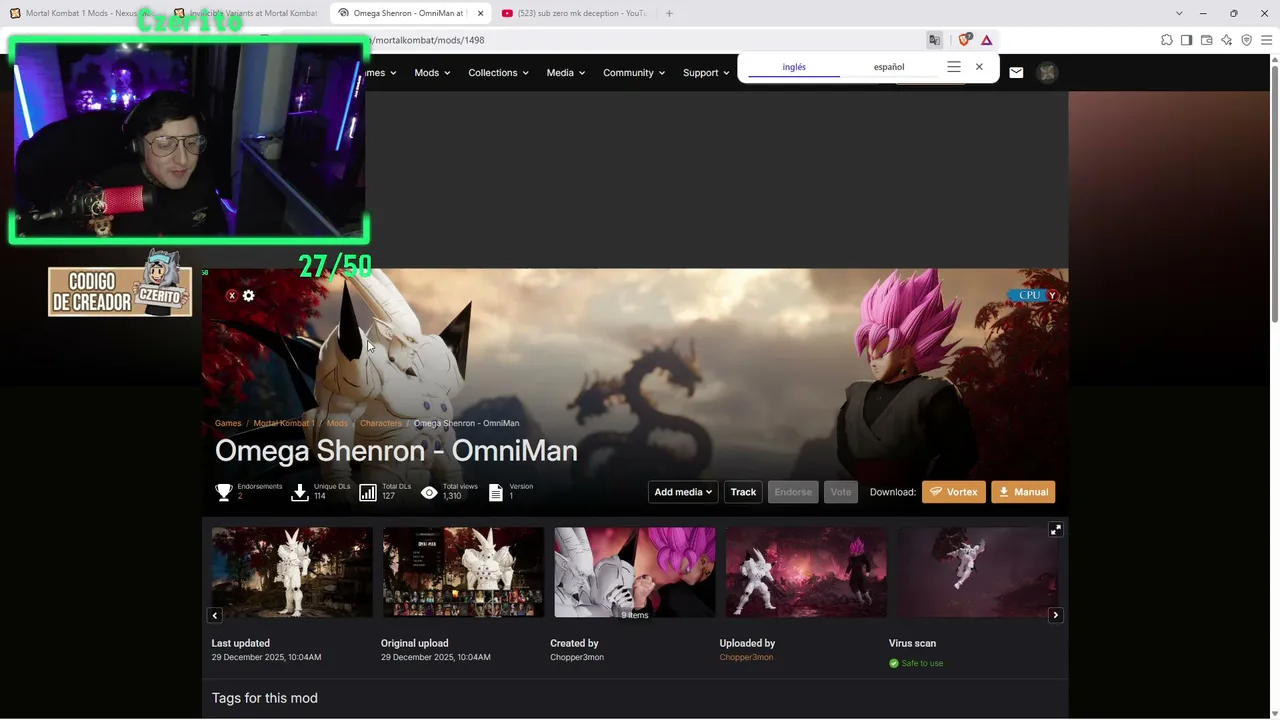Click the Tags for this mod heading
This screenshot has width=1280, height=720.
pos(265,698)
